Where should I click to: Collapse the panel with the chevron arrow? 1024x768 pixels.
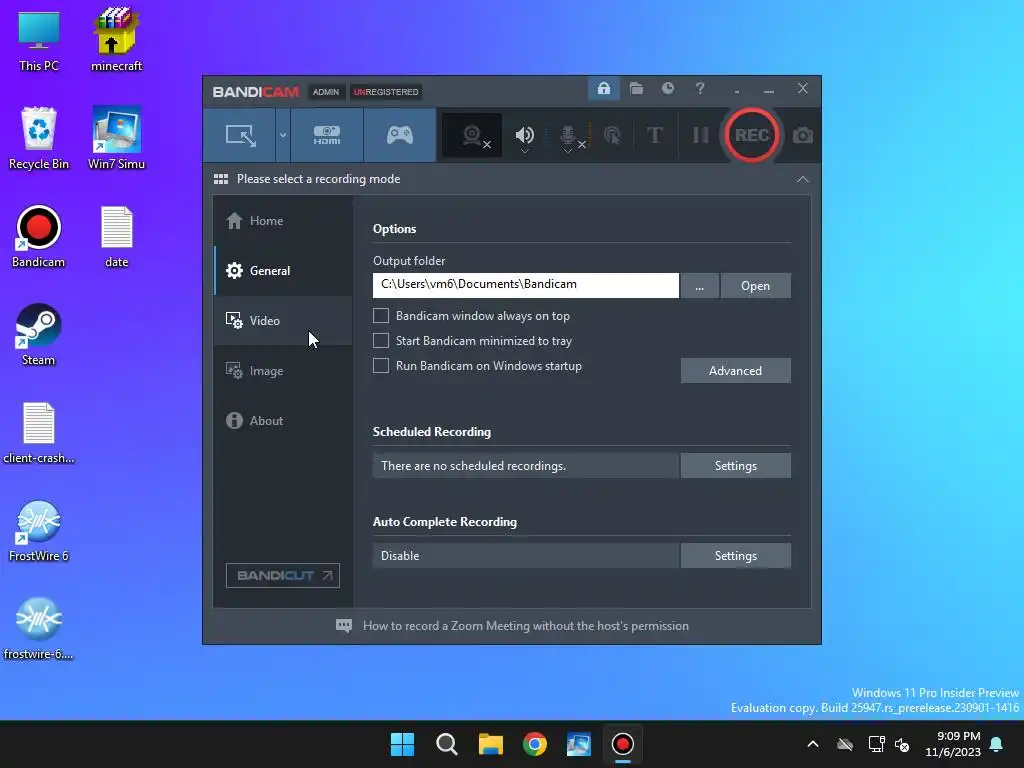click(x=803, y=179)
